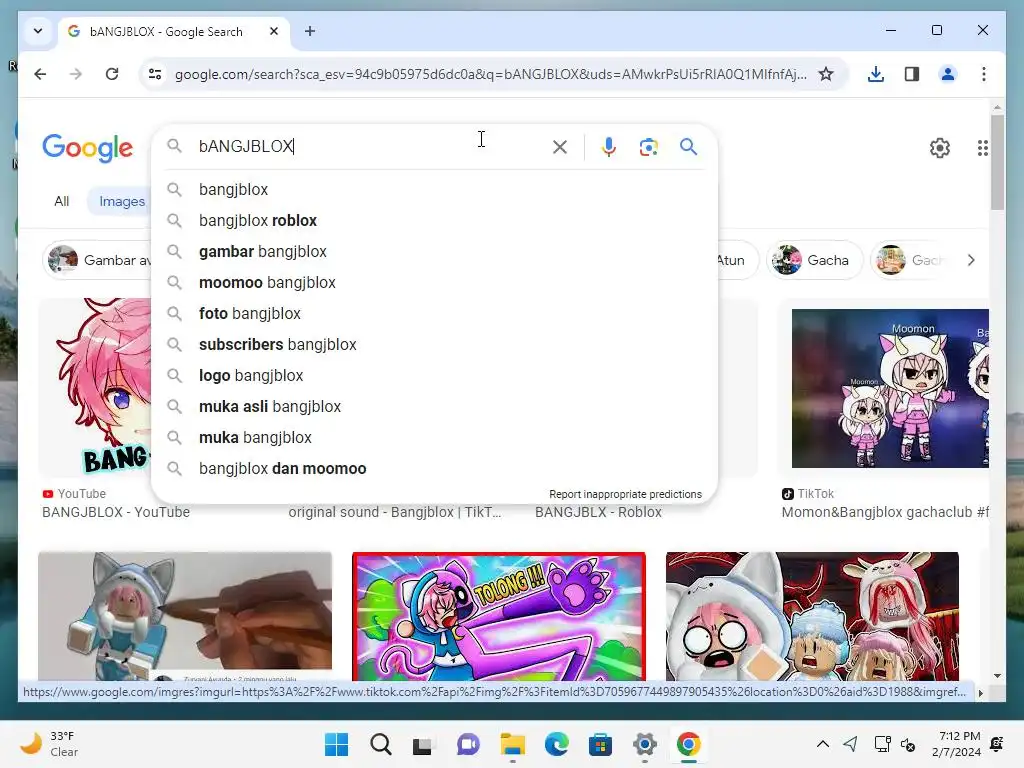Open Microsoft Store from taskbar

coord(600,744)
